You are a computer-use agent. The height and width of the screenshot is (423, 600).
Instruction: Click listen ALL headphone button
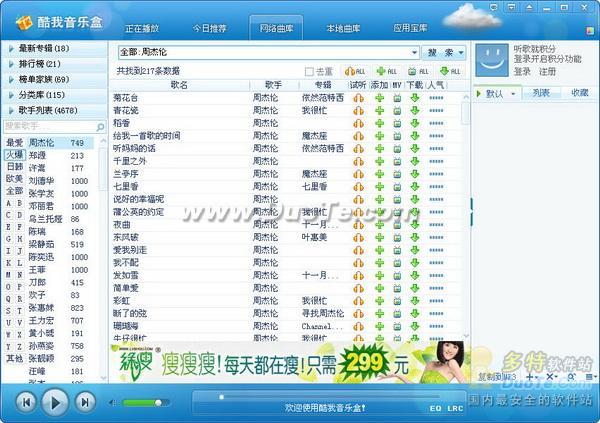pos(355,71)
